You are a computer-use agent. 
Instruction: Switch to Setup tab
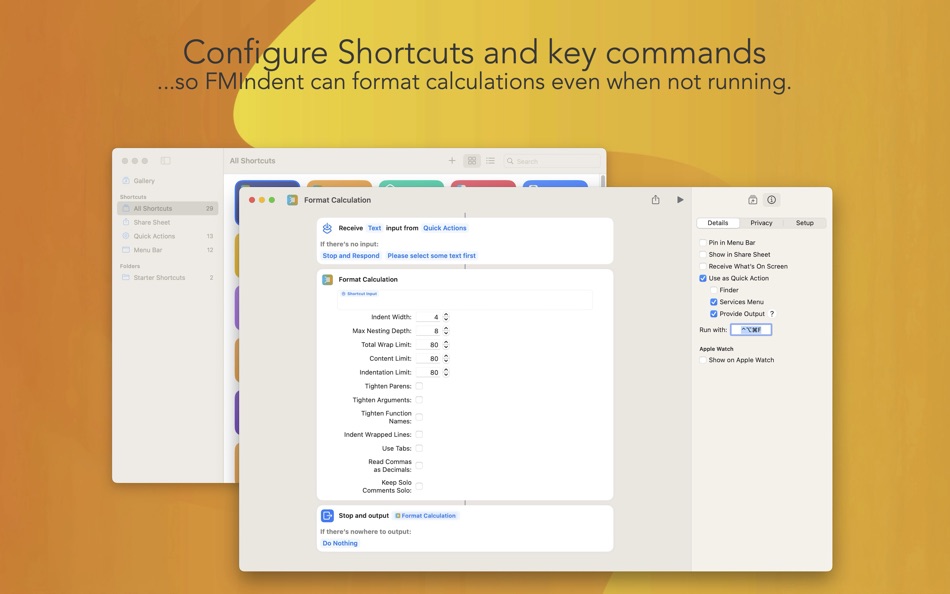(805, 223)
